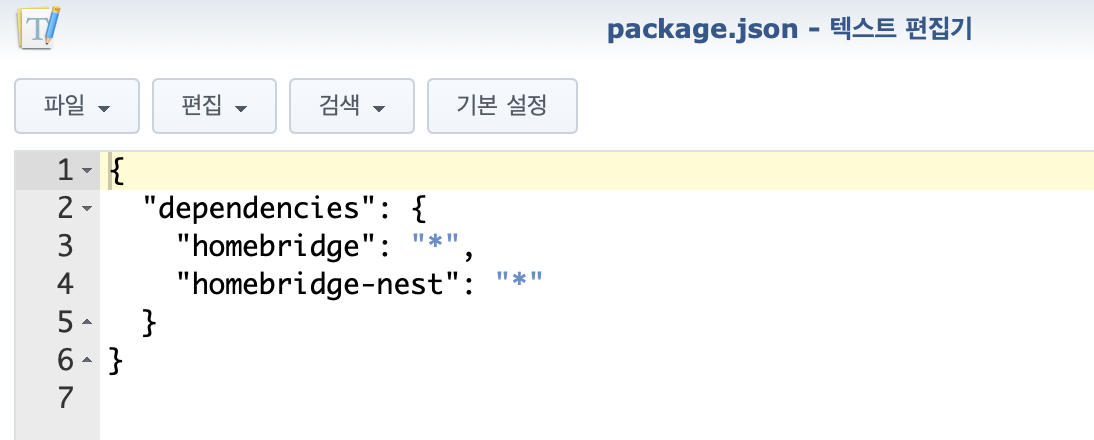Click line number 3 in the gutter
1094x440 pixels.
tap(66, 246)
